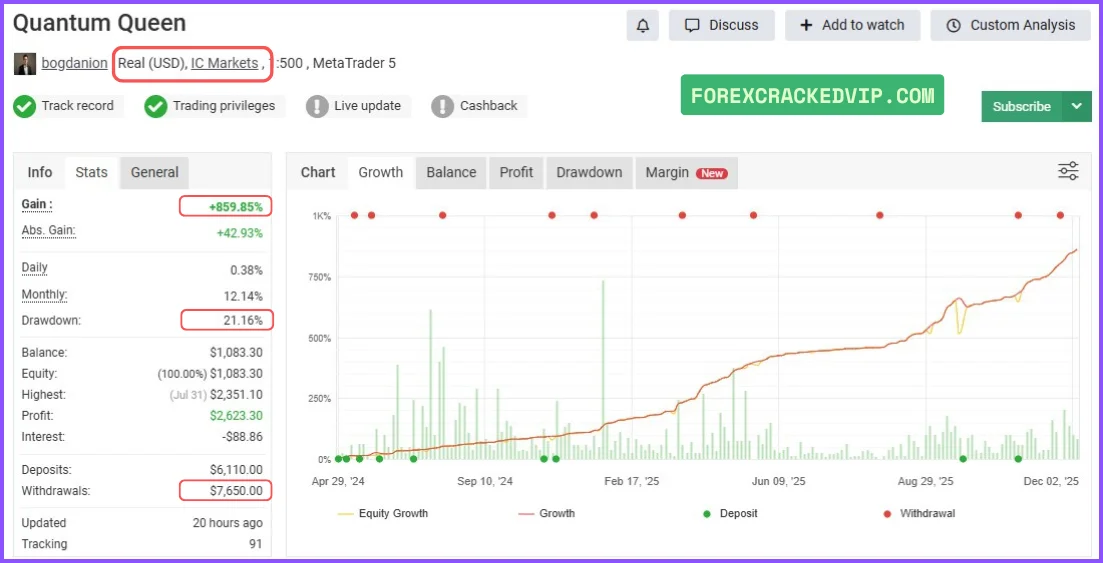
Task: Open chart settings sliders icon
Action: (1068, 171)
